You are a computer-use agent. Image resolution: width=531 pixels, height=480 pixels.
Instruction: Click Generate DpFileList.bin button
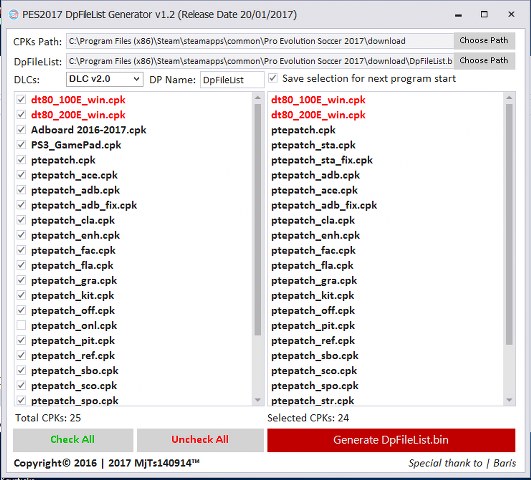pos(391,440)
